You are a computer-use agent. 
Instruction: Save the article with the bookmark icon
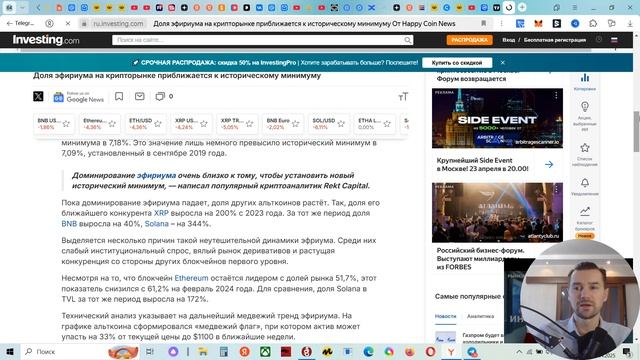(119, 96)
